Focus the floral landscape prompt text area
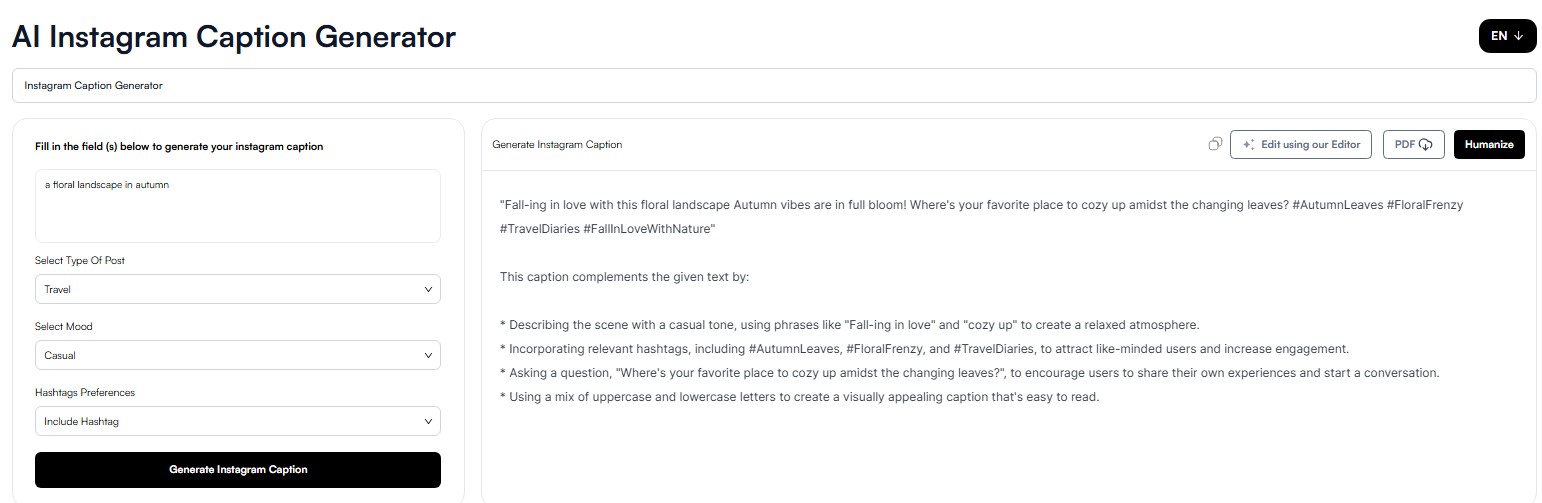 pos(238,206)
